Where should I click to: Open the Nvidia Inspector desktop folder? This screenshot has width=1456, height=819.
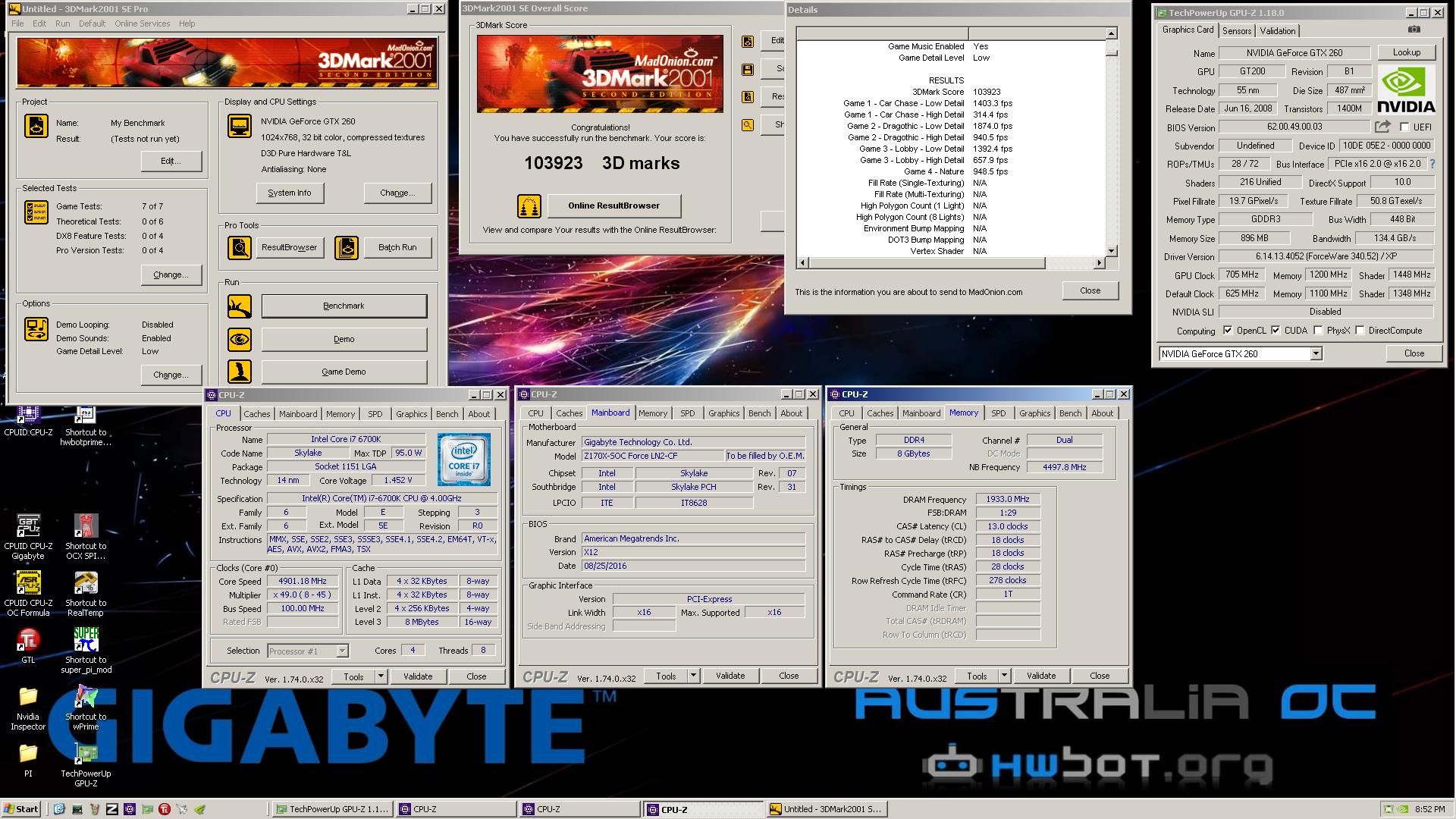[x=28, y=707]
